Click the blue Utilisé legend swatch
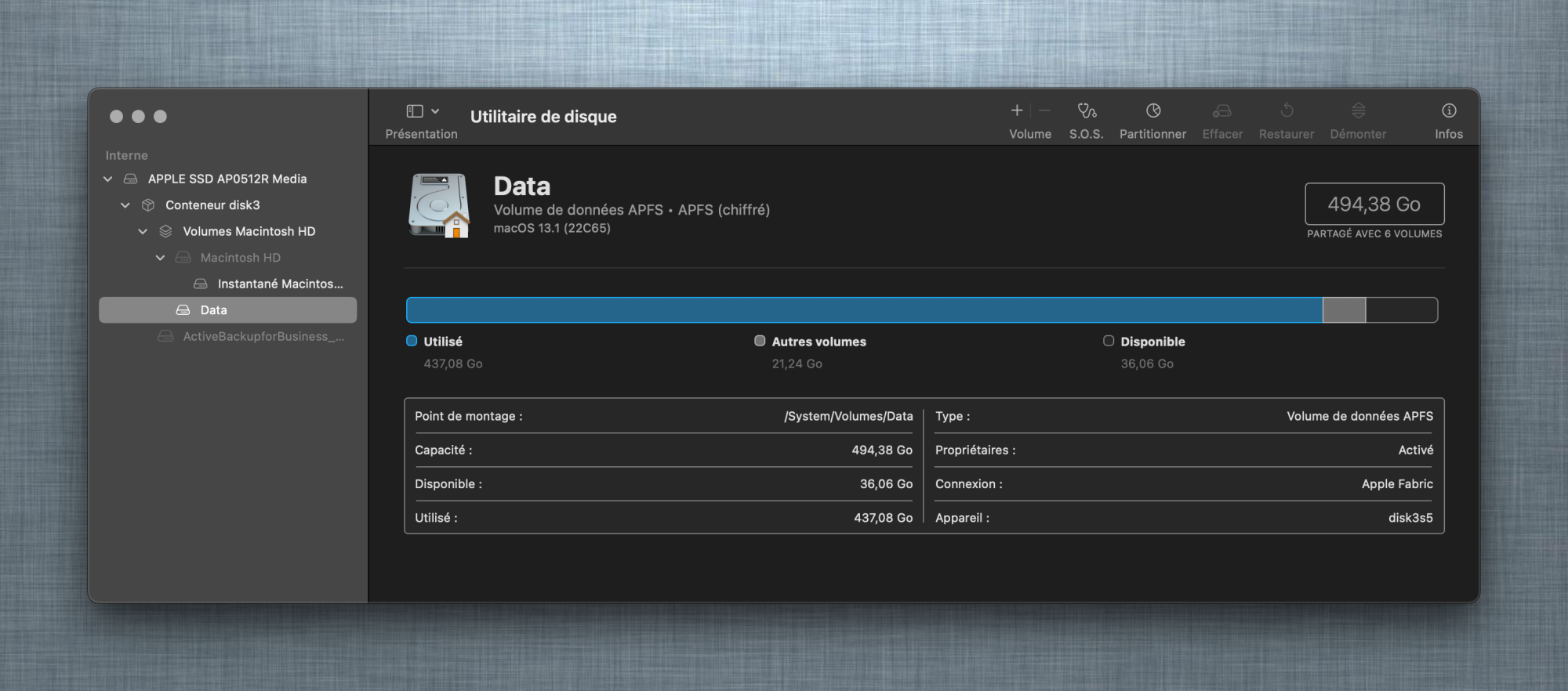The height and width of the screenshot is (691, 1568). click(x=412, y=341)
